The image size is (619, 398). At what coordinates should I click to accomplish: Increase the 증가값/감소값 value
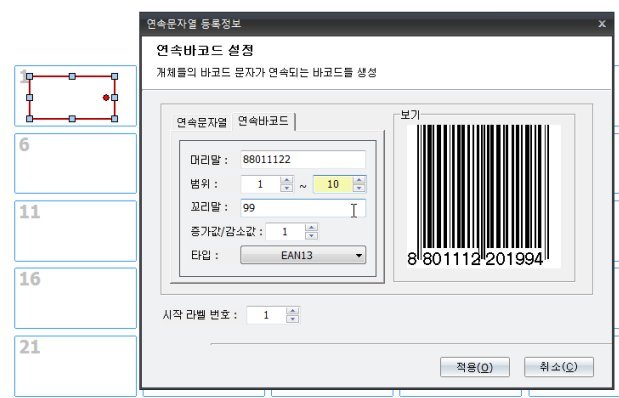click(311, 227)
